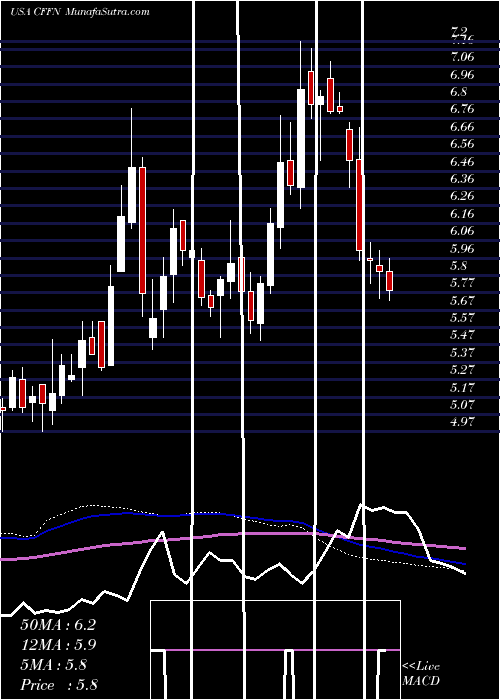Click the 6.76 price axis label
The width and height of the screenshot is (500, 700).
click(x=462, y=109)
